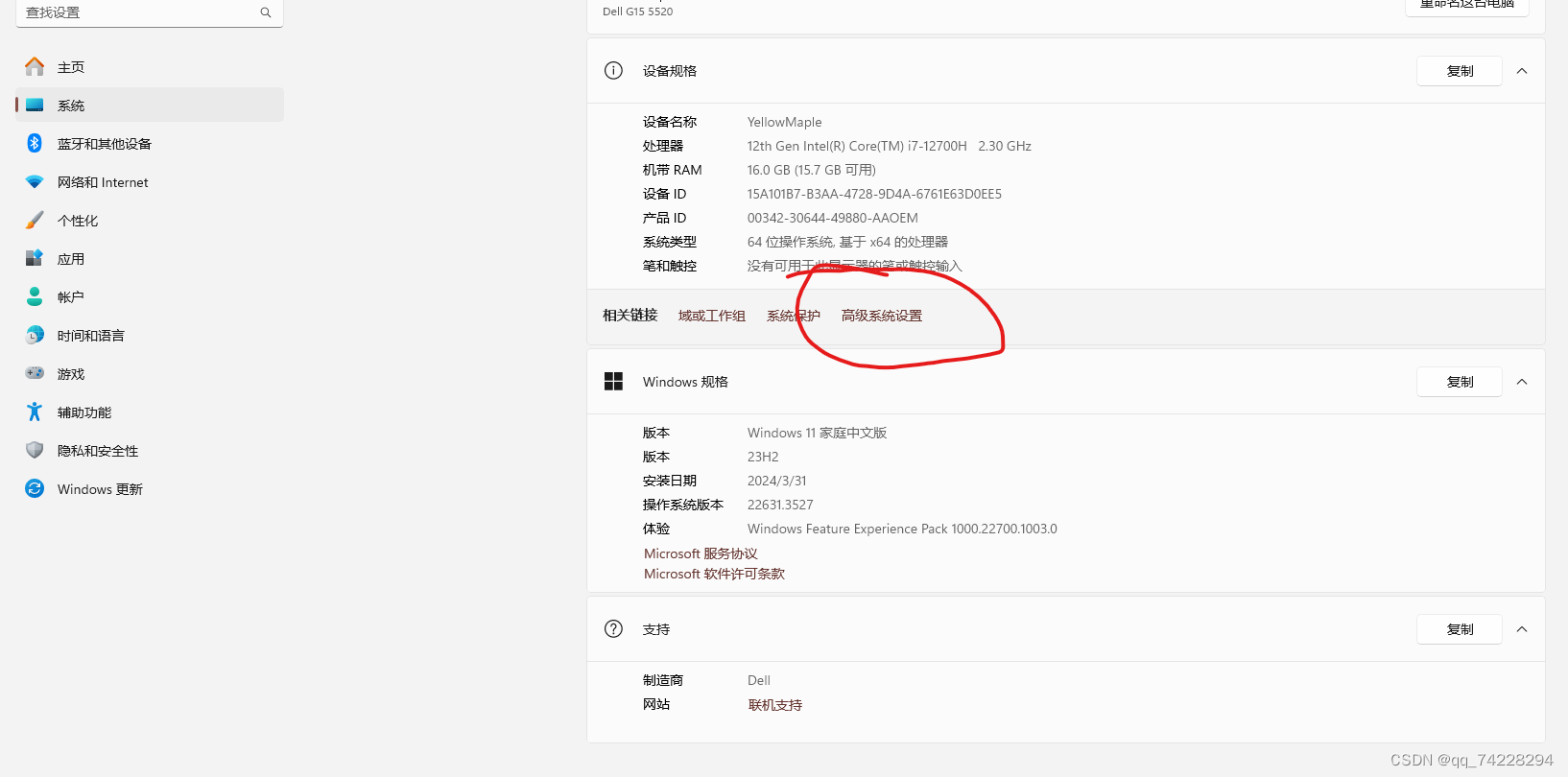Open 游戏 settings page
This screenshot has width=1568, height=777.
click(x=150, y=373)
